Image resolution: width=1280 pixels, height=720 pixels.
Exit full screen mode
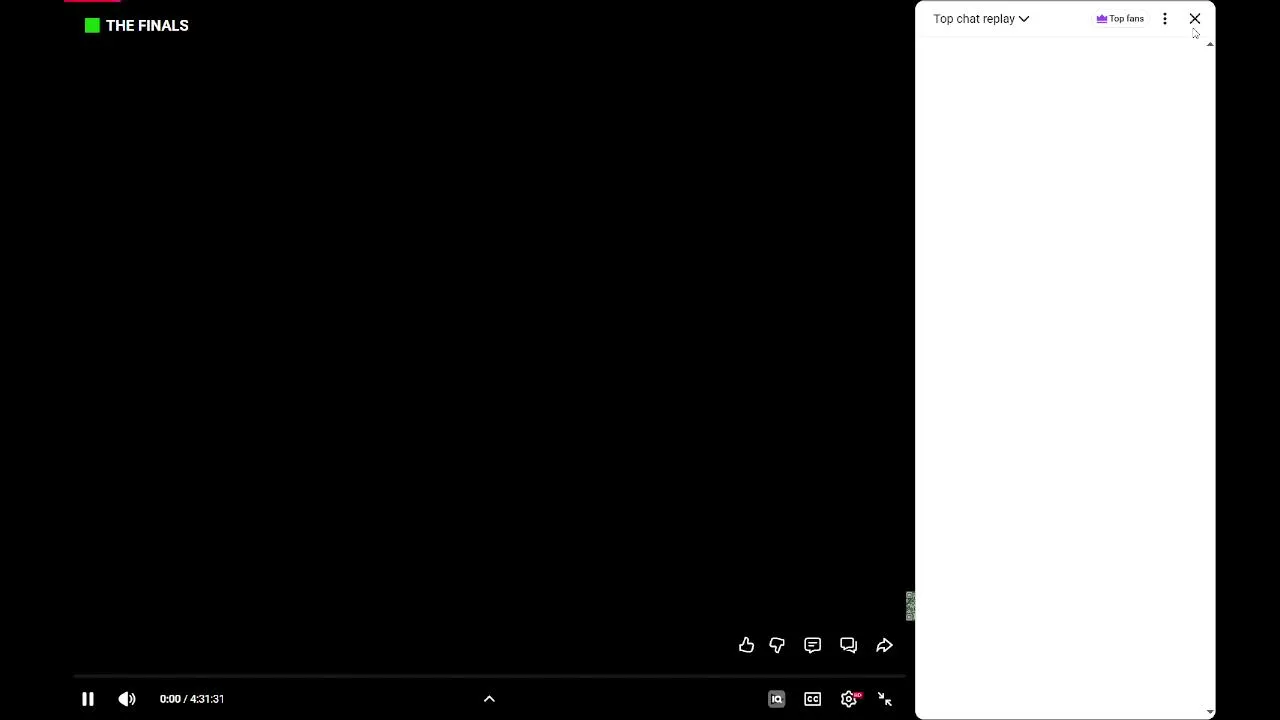[x=884, y=699]
